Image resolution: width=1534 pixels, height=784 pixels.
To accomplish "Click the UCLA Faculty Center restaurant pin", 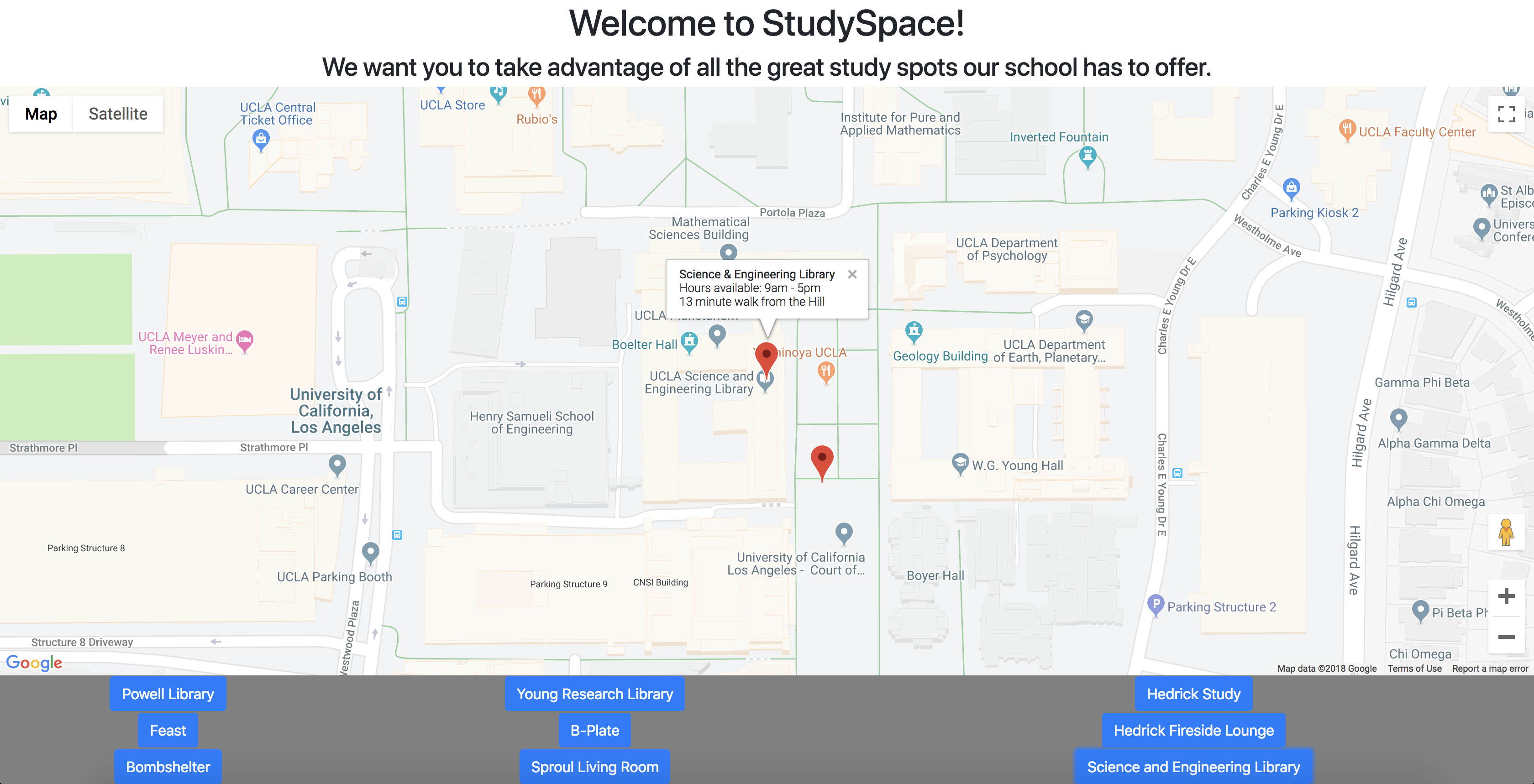I will (1347, 131).
